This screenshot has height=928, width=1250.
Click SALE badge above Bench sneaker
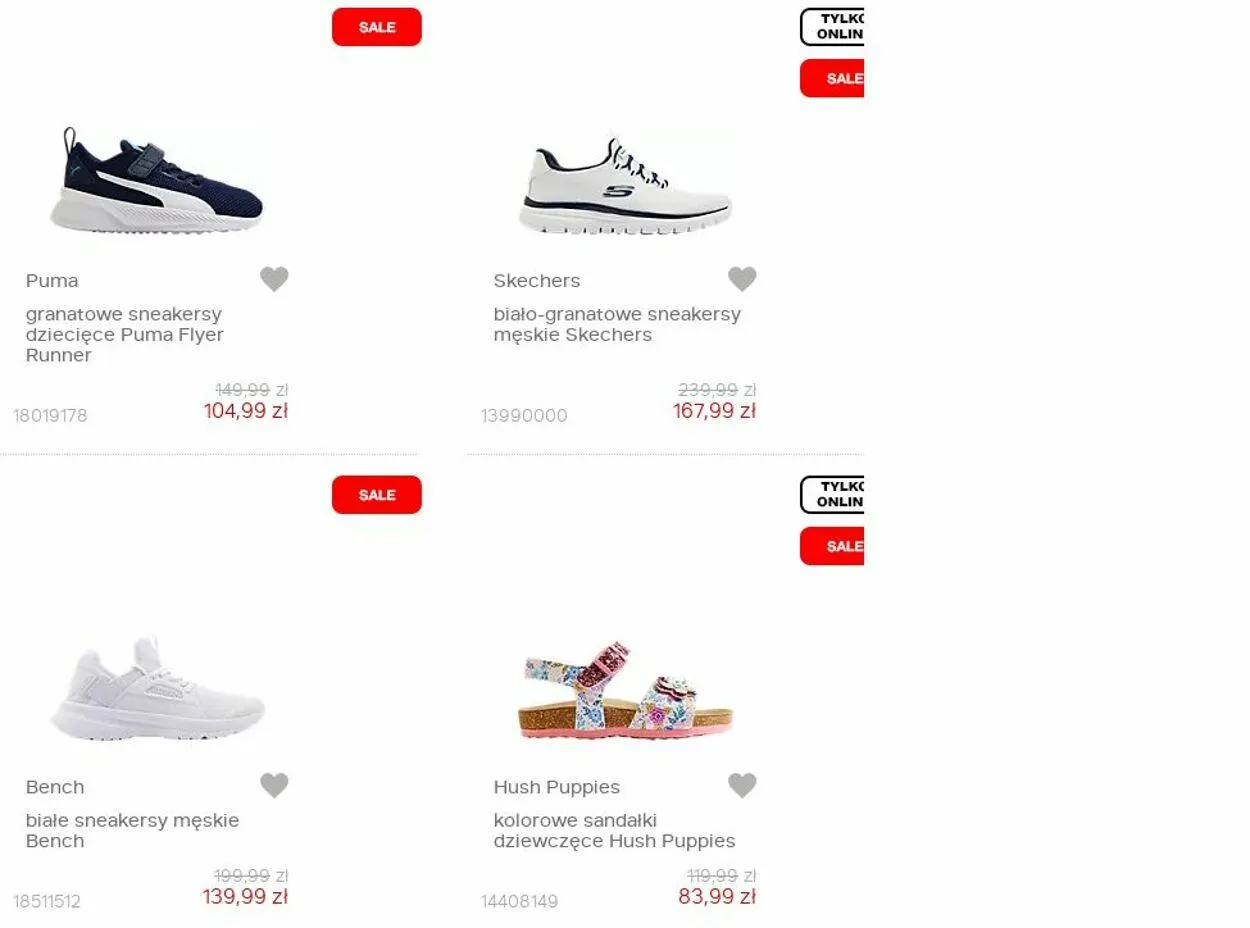377,495
